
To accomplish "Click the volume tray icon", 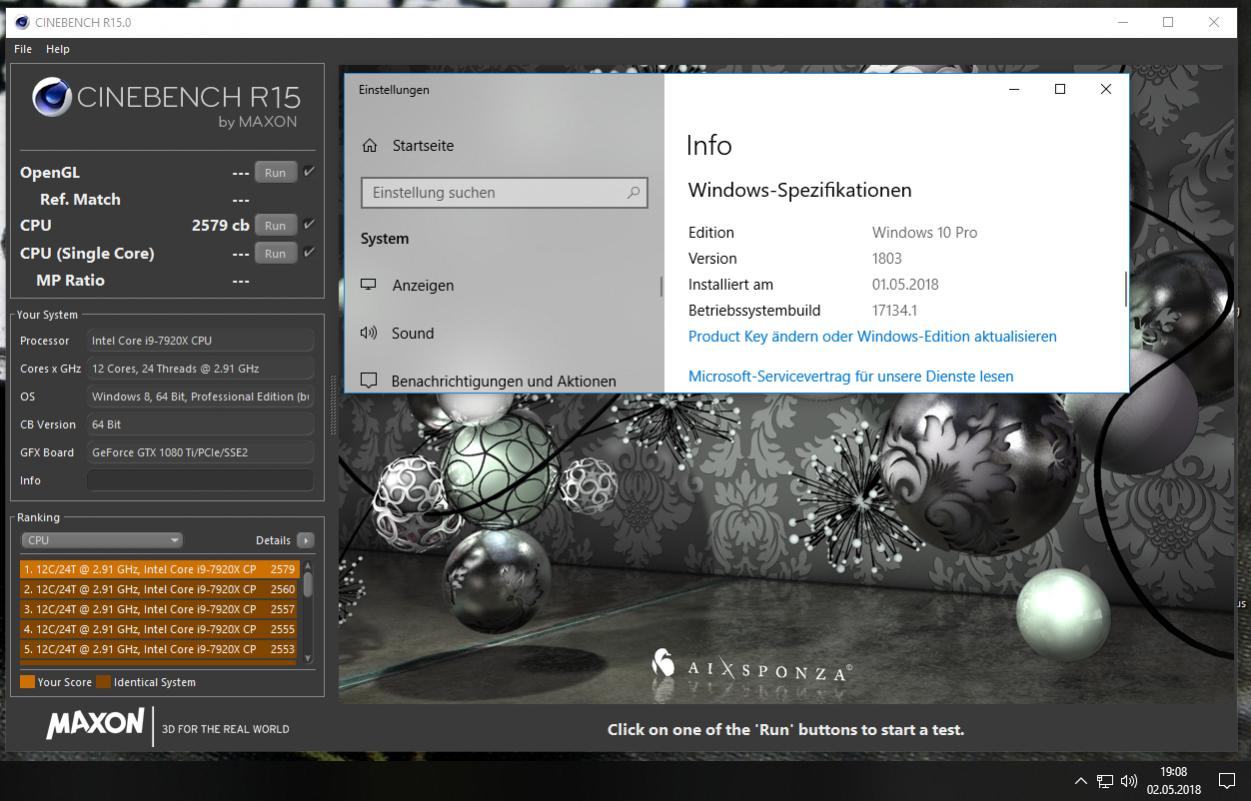I will click(x=1129, y=781).
